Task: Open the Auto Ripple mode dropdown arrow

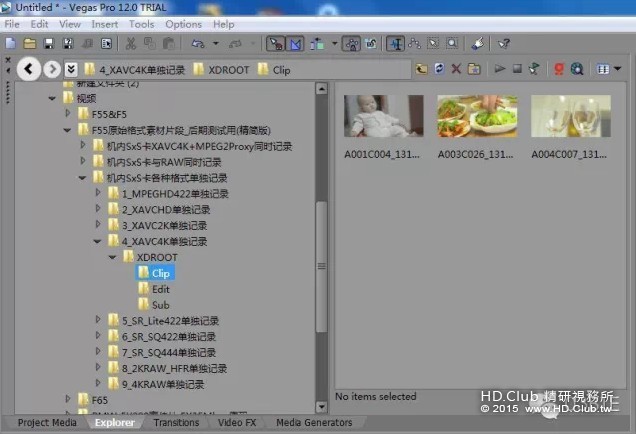Action: pos(335,43)
